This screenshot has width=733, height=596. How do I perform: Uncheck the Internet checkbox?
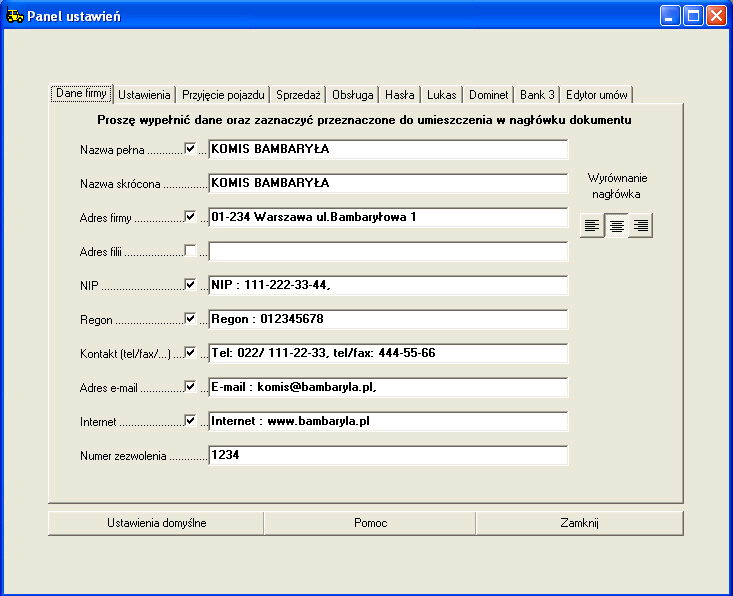coord(191,421)
